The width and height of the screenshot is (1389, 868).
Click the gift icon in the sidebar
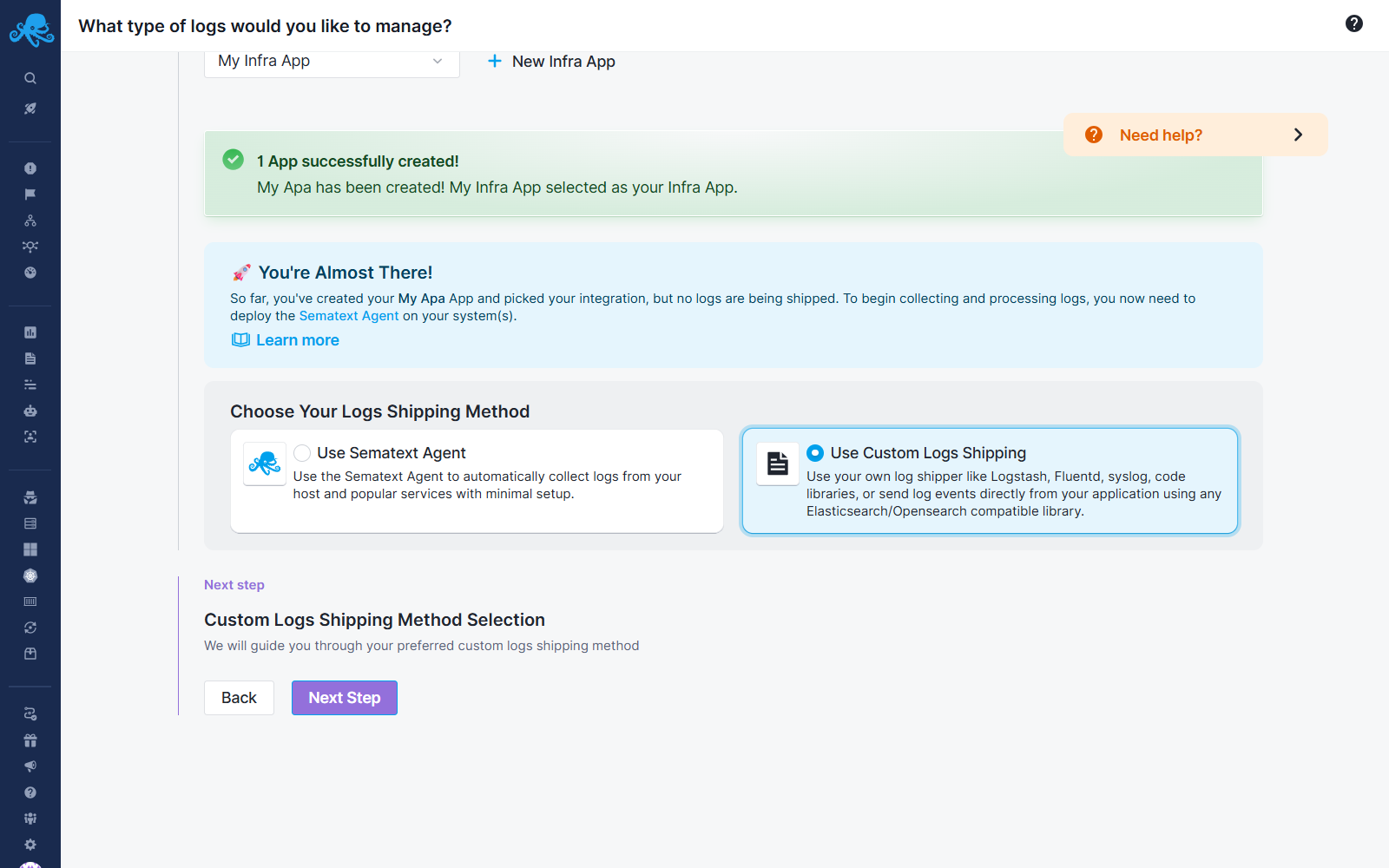pos(30,740)
